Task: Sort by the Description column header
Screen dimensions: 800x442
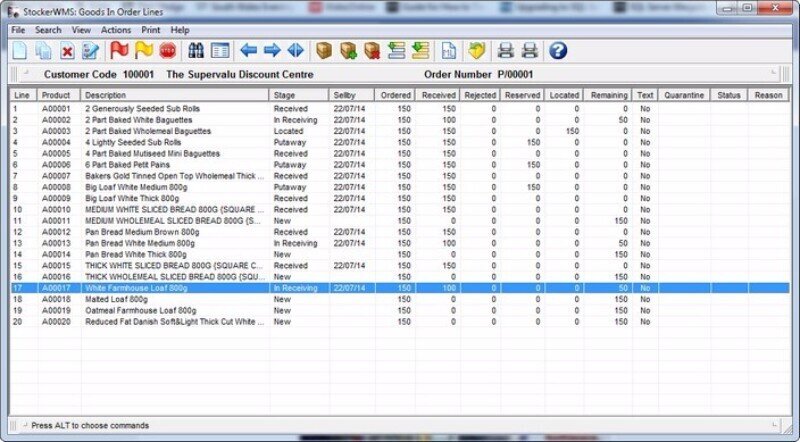Action: coord(175,95)
